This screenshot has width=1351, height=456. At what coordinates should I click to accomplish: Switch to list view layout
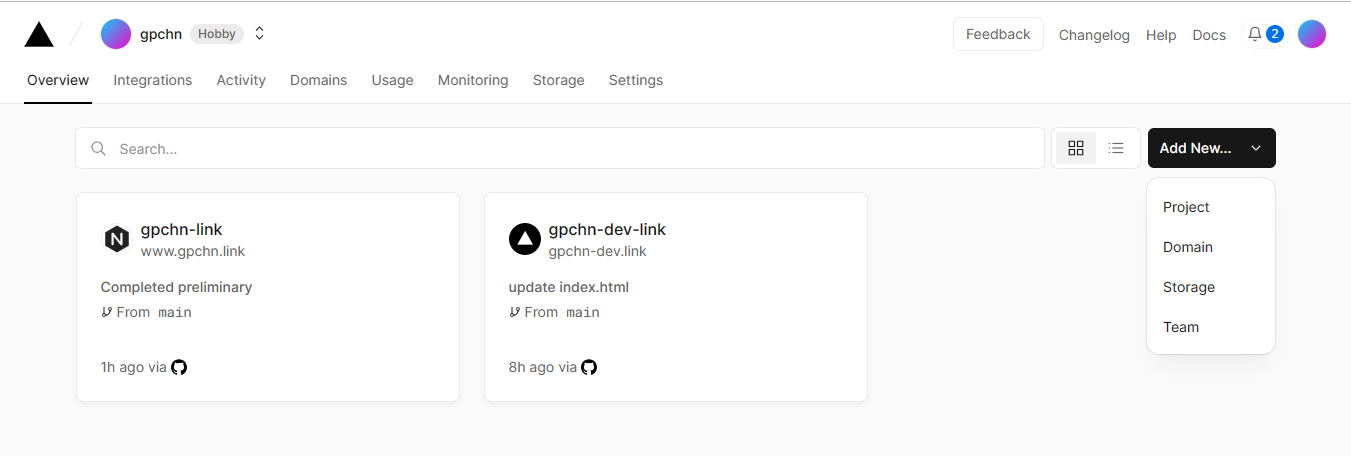[x=1116, y=148]
